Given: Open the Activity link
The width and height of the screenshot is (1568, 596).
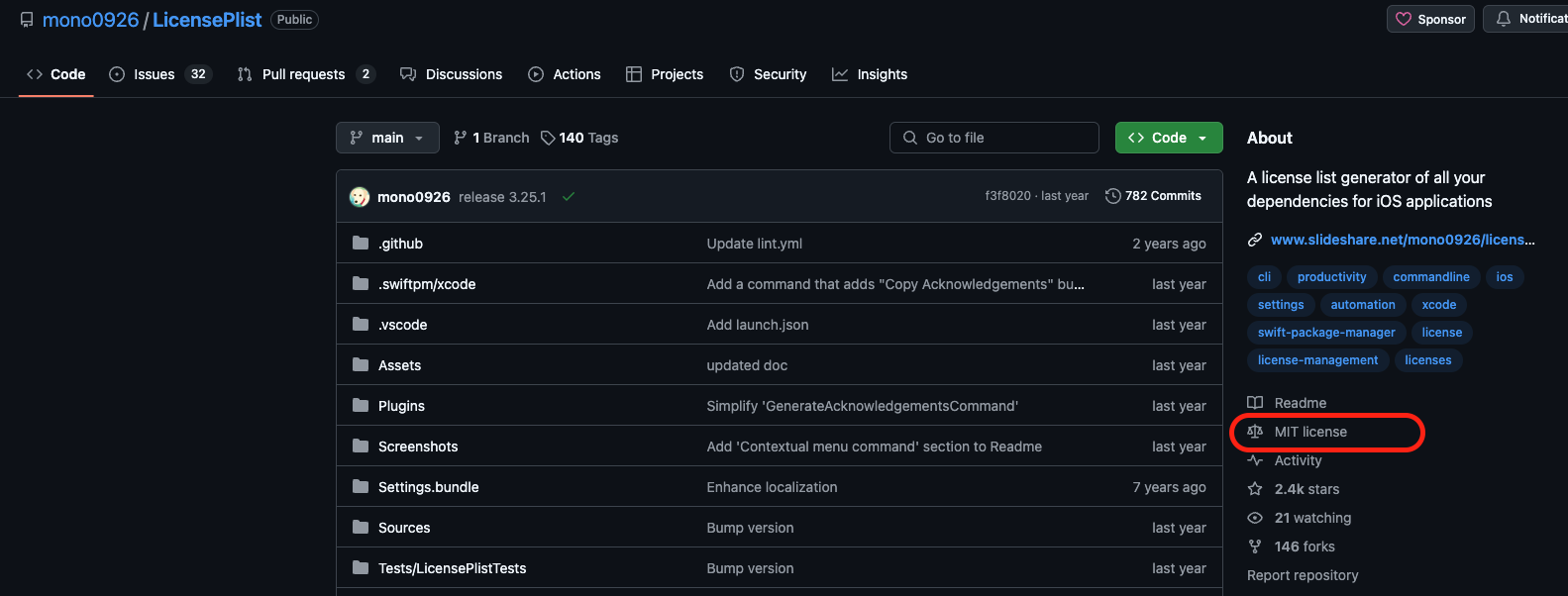Looking at the screenshot, I should click(1285, 460).
